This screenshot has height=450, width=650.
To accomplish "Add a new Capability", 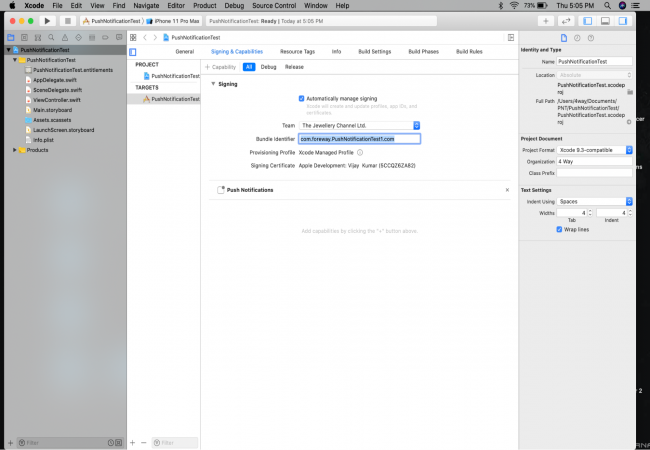I will [x=221, y=67].
